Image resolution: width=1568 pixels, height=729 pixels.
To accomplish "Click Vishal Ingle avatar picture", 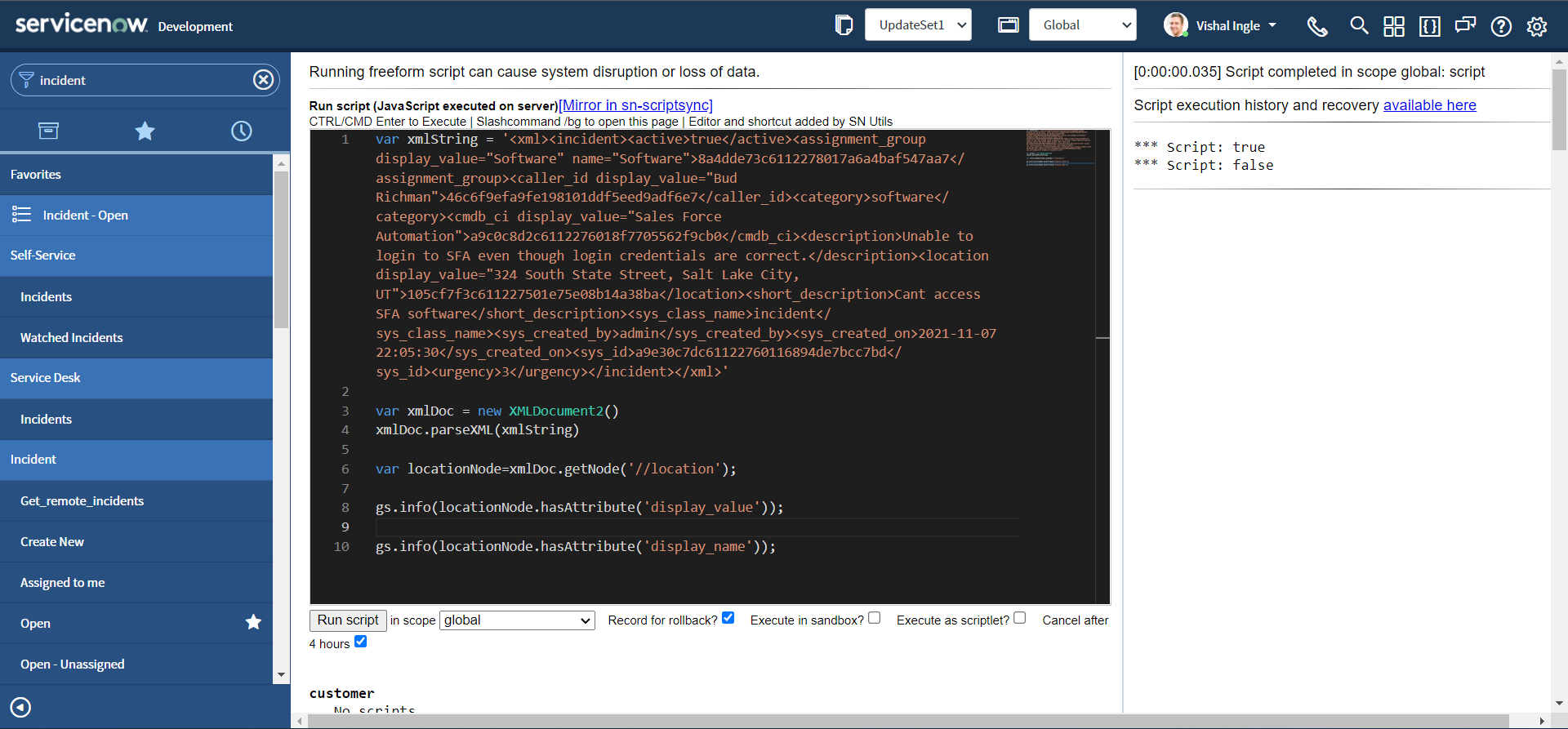I will 1176,25.
